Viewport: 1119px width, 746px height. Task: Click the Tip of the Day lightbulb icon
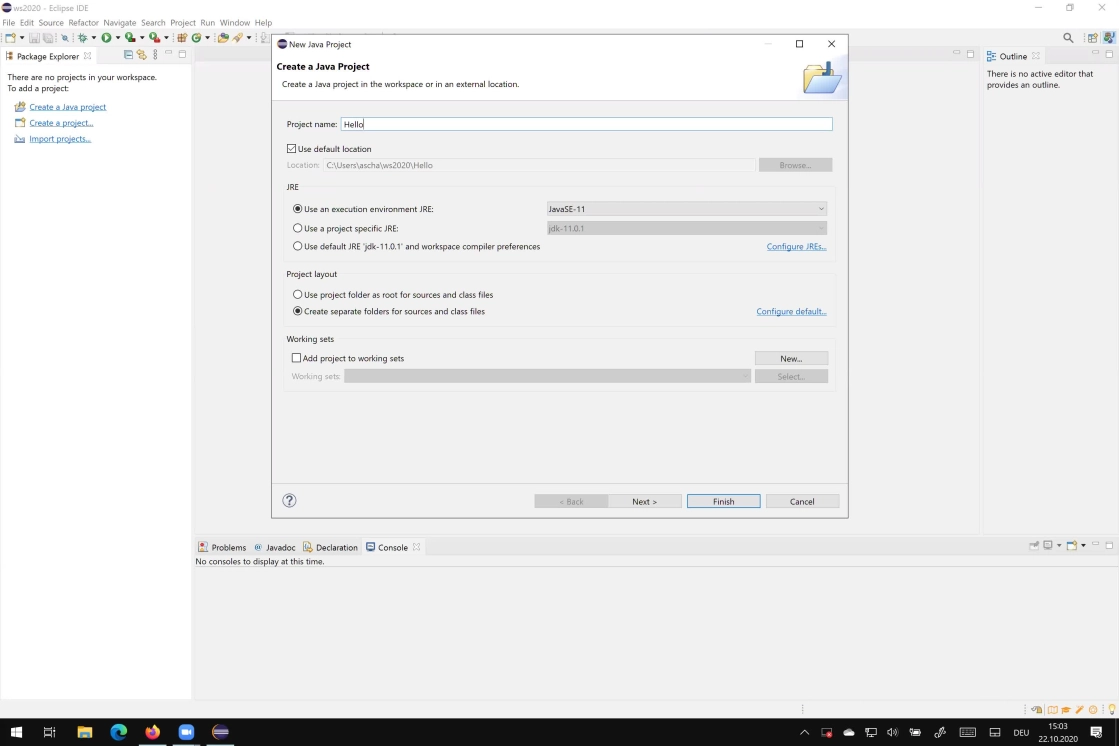(x=1112, y=710)
